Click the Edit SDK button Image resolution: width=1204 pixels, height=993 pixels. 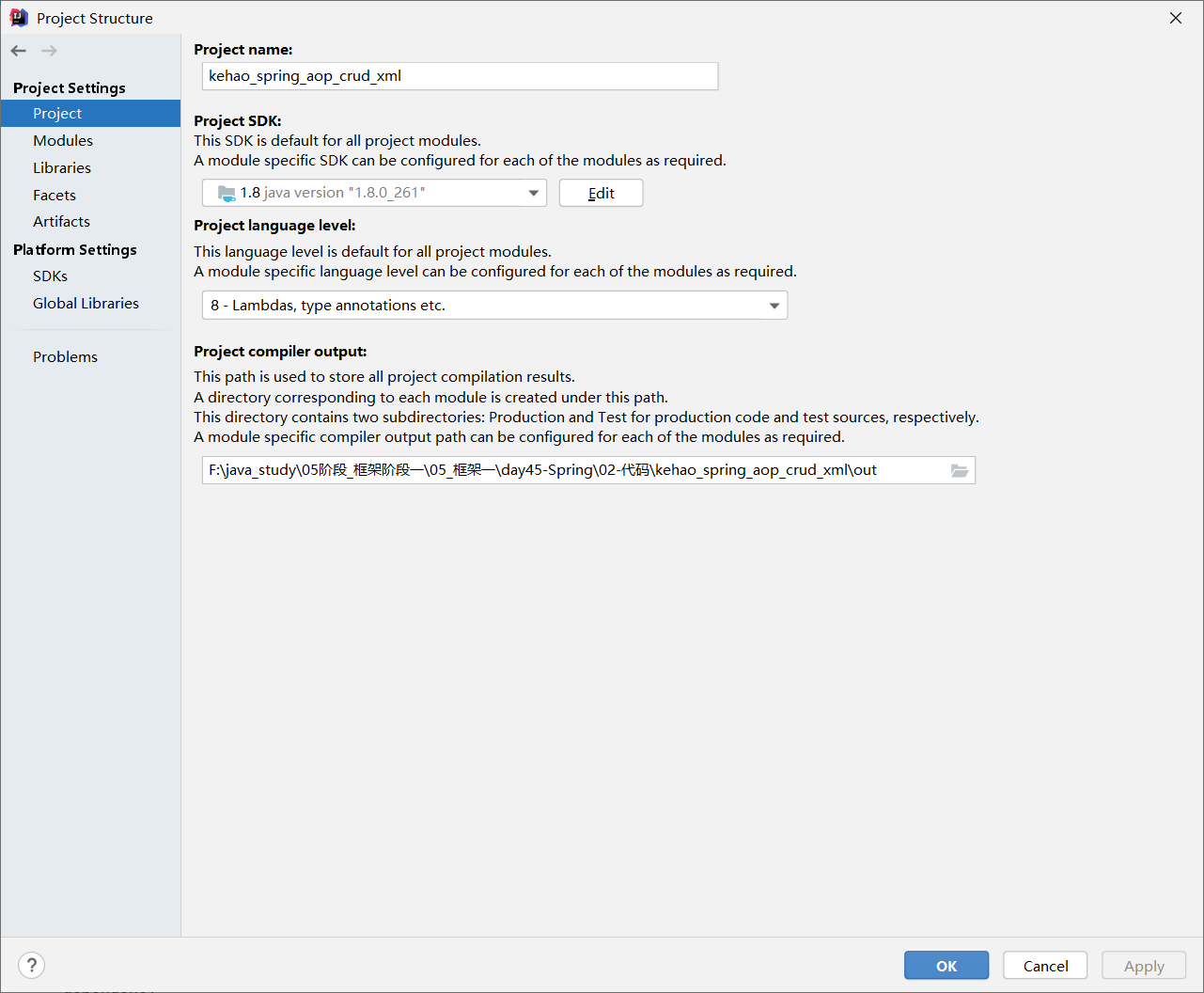pyautogui.click(x=602, y=193)
